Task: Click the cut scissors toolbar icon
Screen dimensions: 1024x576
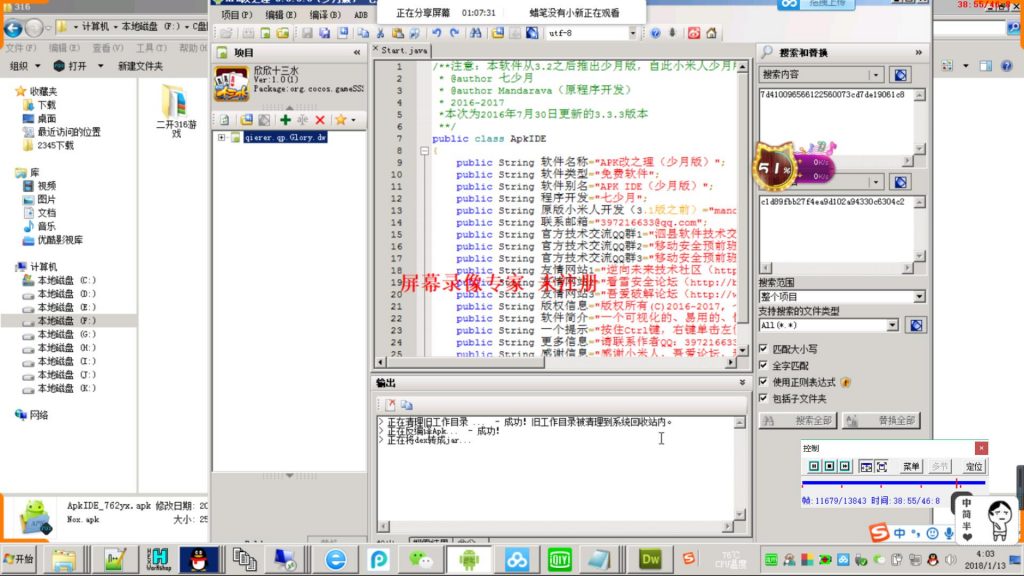Action: tap(380, 33)
